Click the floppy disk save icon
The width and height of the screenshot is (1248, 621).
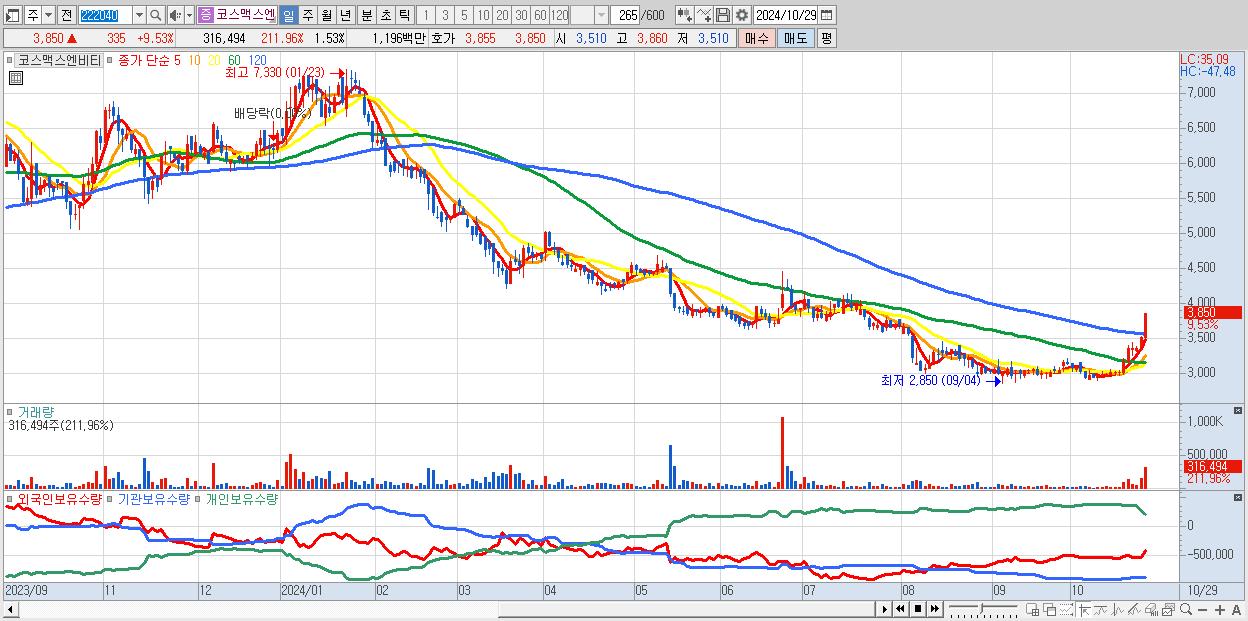click(x=722, y=15)
